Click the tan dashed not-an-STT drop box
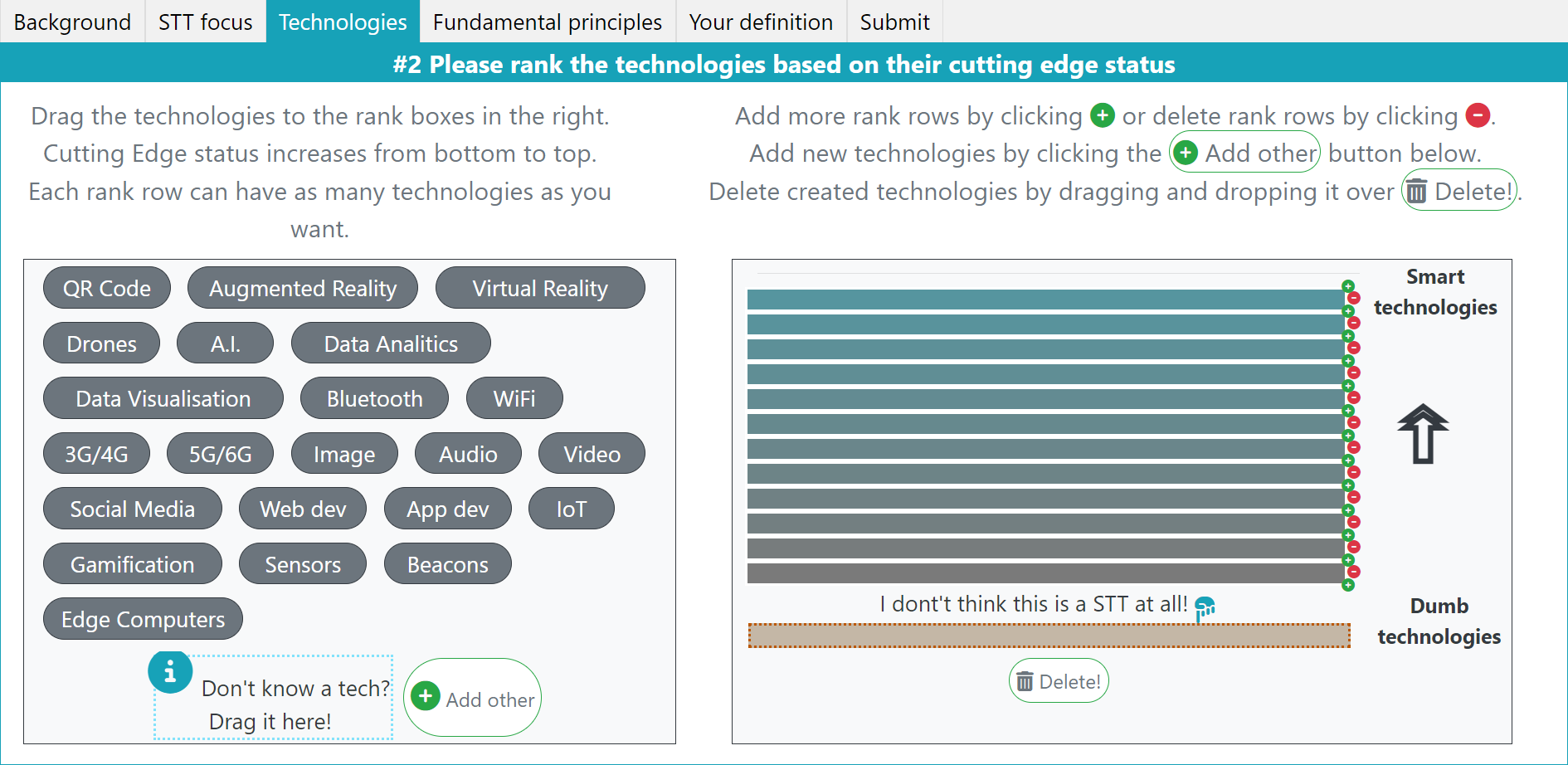1568x765 pixels. coord(1049,636)
